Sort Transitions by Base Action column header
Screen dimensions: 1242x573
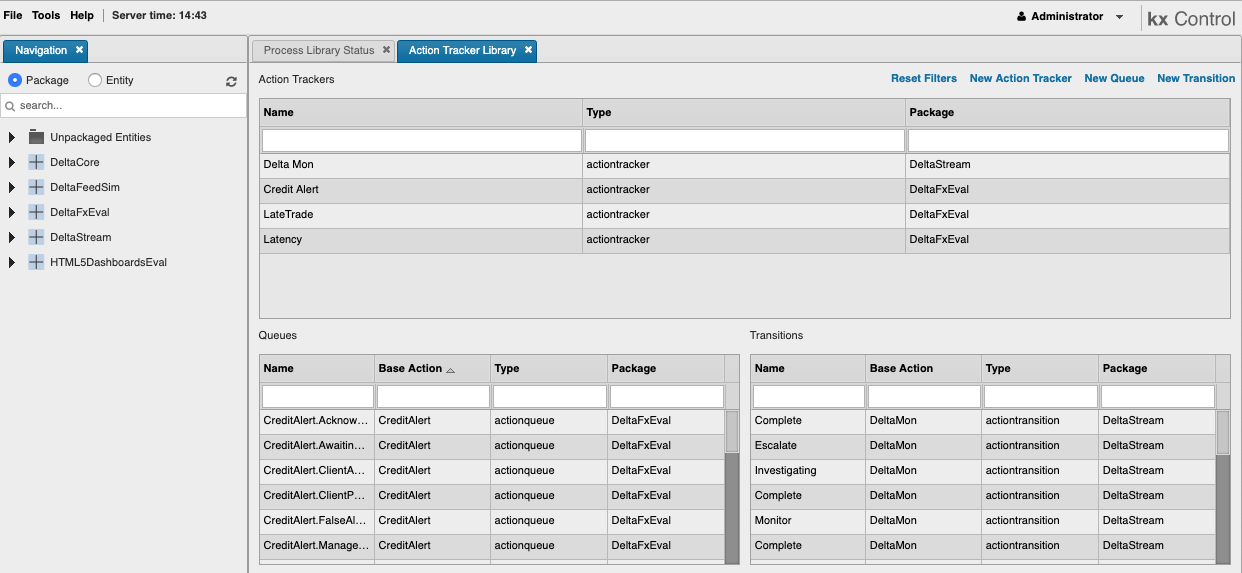tap(924, 368)
